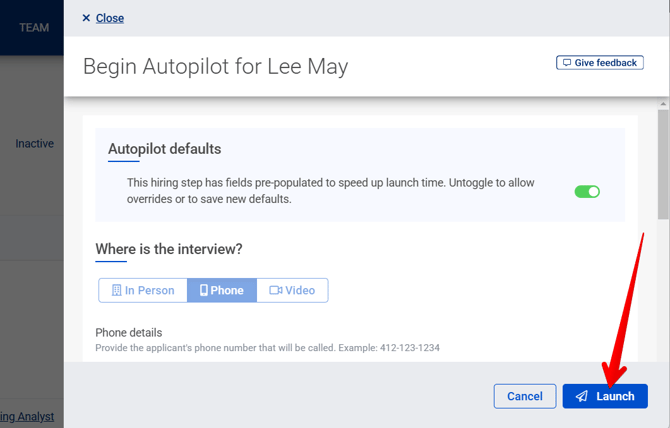This screenshot has height=428, width=670.
Task: Open the Give feedback button
Action: tap(600, 63)
